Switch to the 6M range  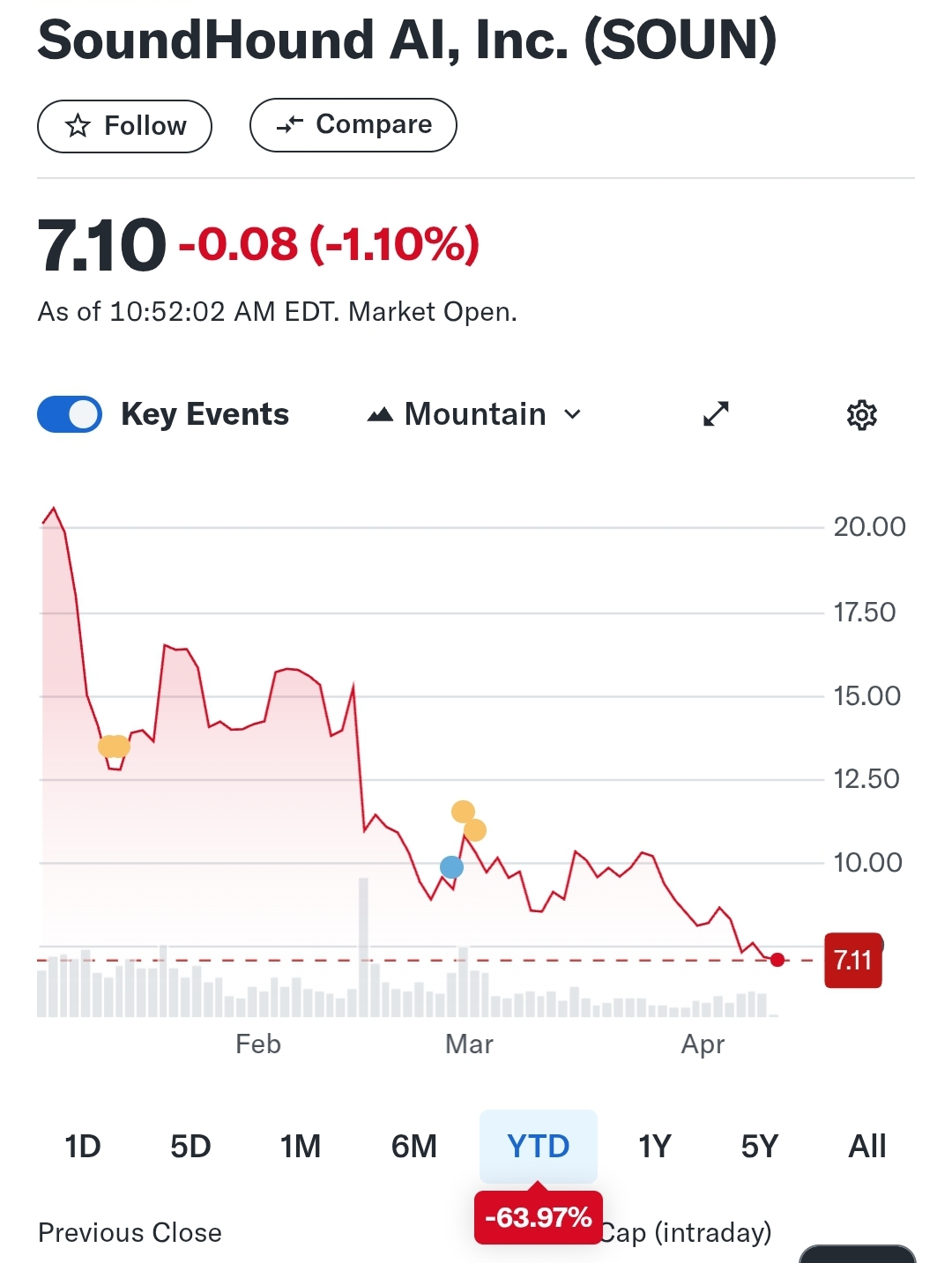click(414, 1146)
